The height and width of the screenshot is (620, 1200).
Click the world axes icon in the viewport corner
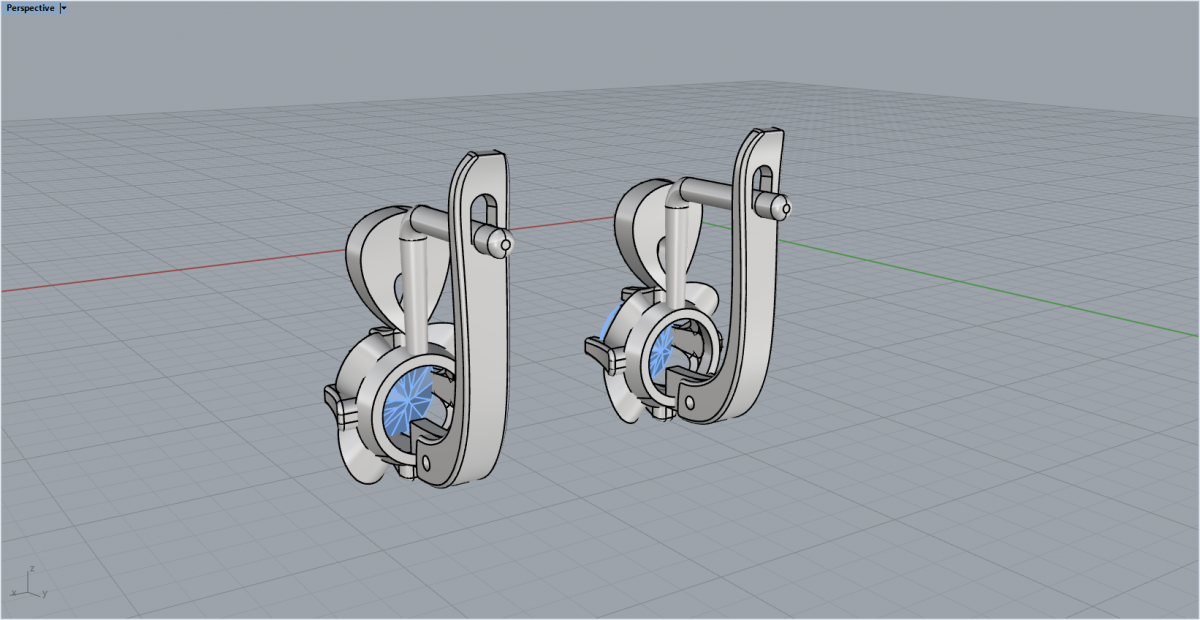click(x=28, y=584)
